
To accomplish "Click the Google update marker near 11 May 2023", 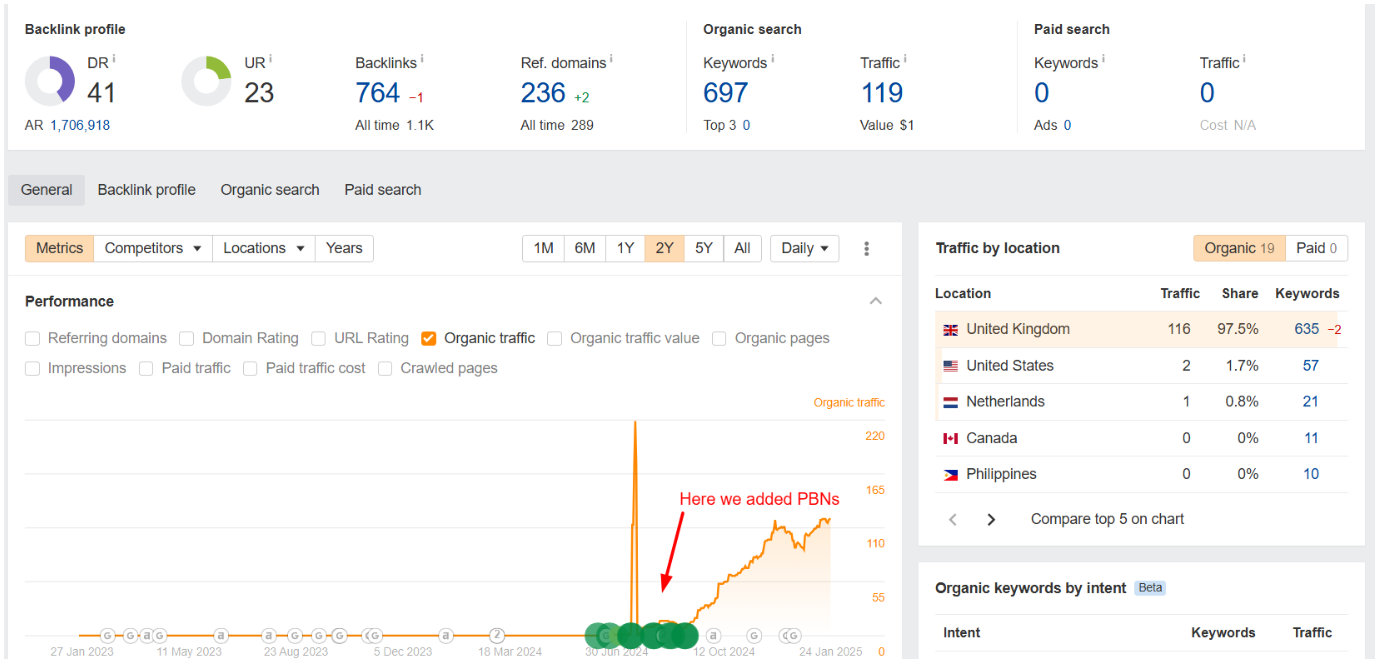I will (159, 635).
